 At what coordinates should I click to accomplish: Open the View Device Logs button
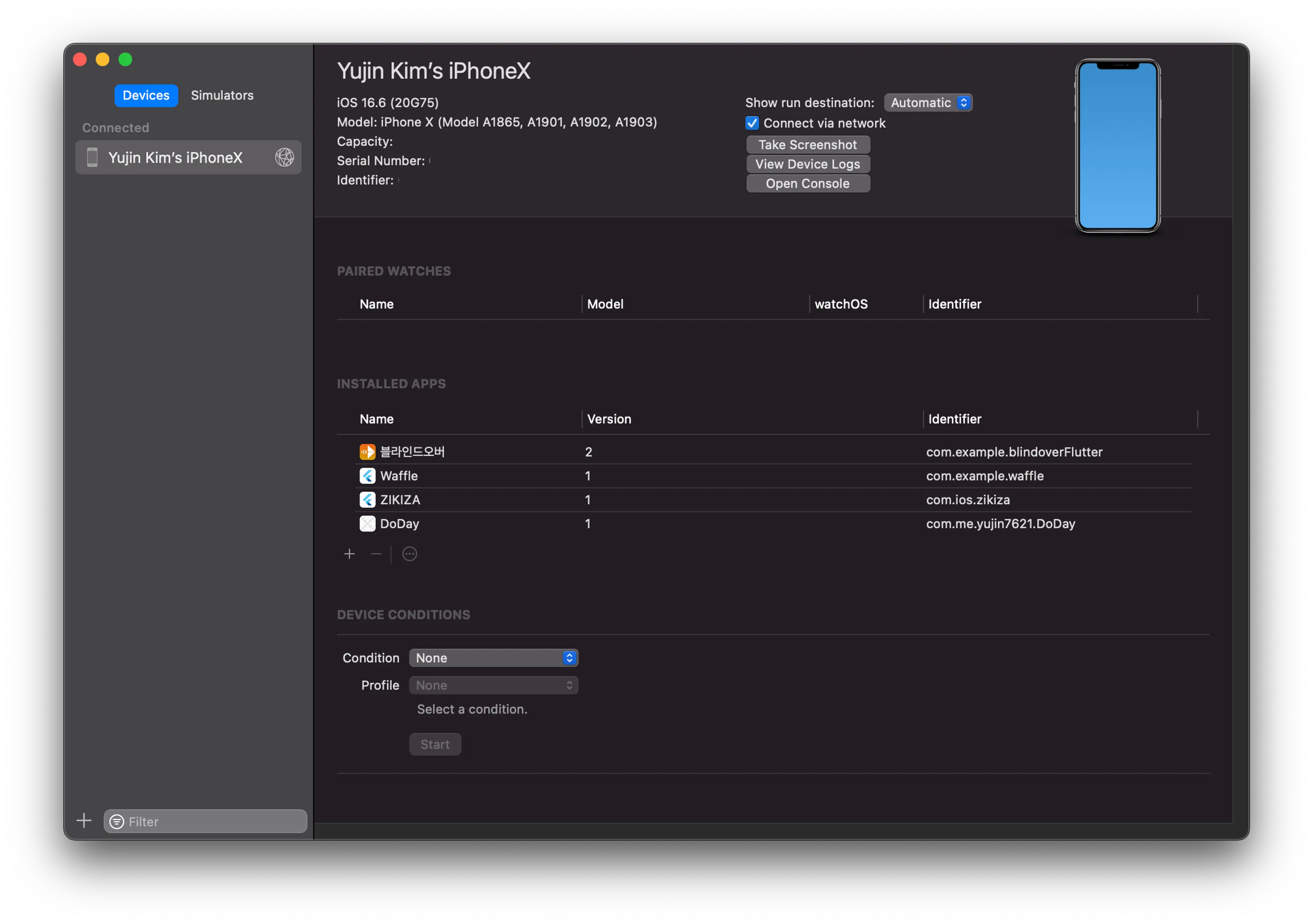(808, 163)
